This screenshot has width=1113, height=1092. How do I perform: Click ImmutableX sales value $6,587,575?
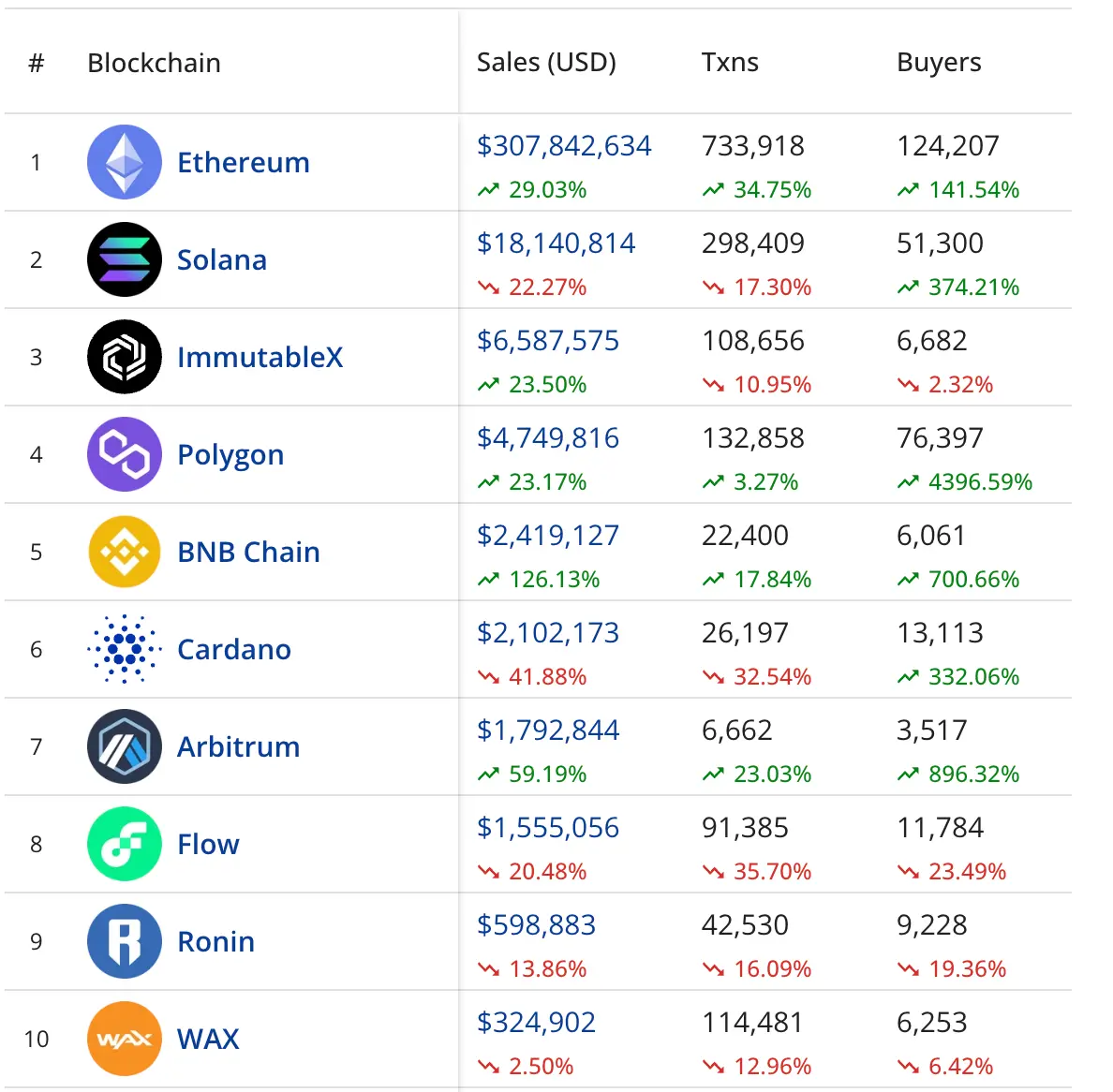coord(548,341)
